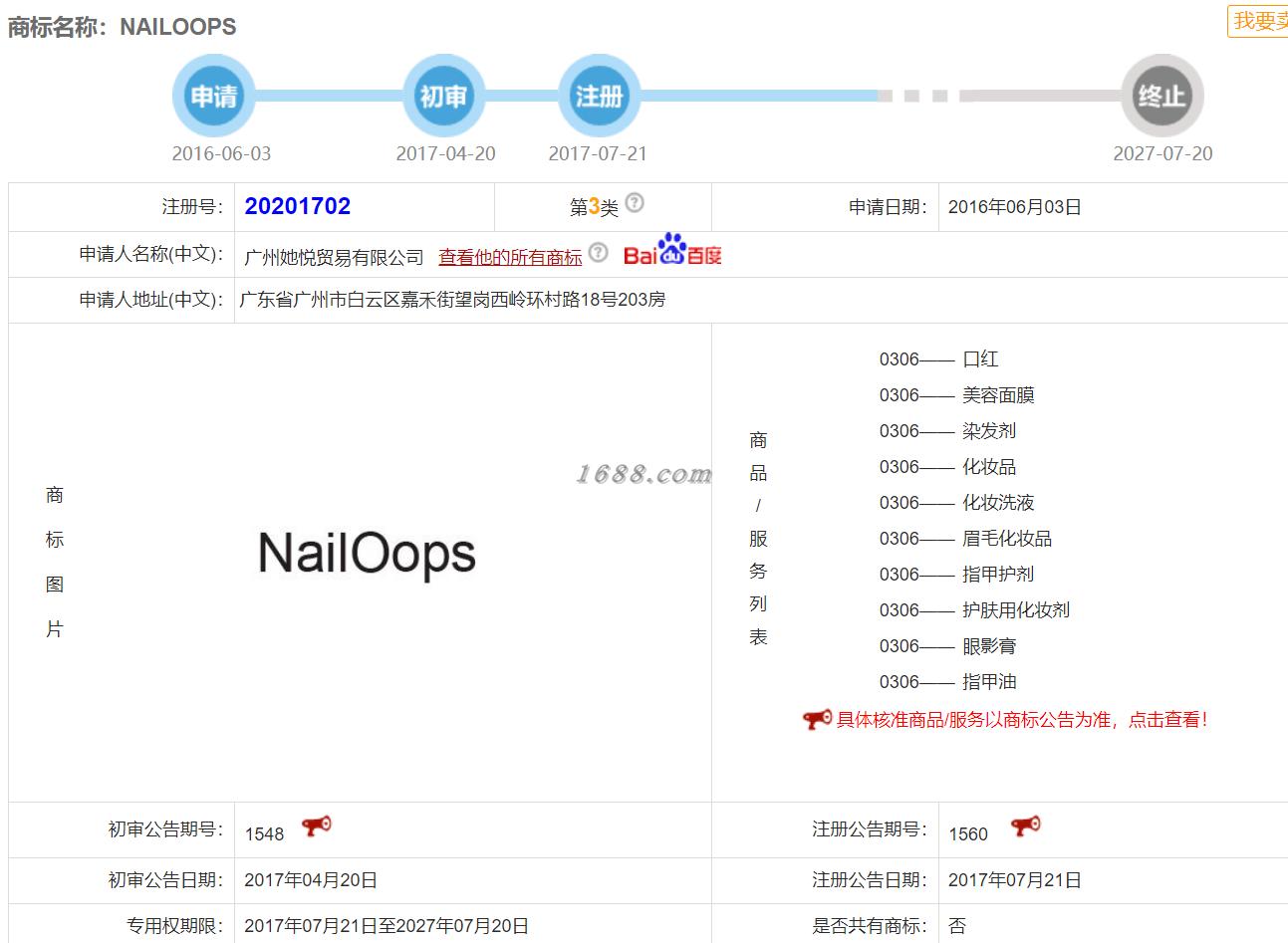Click the goods item 护肤用化妆剂
The width and height of the screenshot is (1288, 943).
pos(1016,610)
